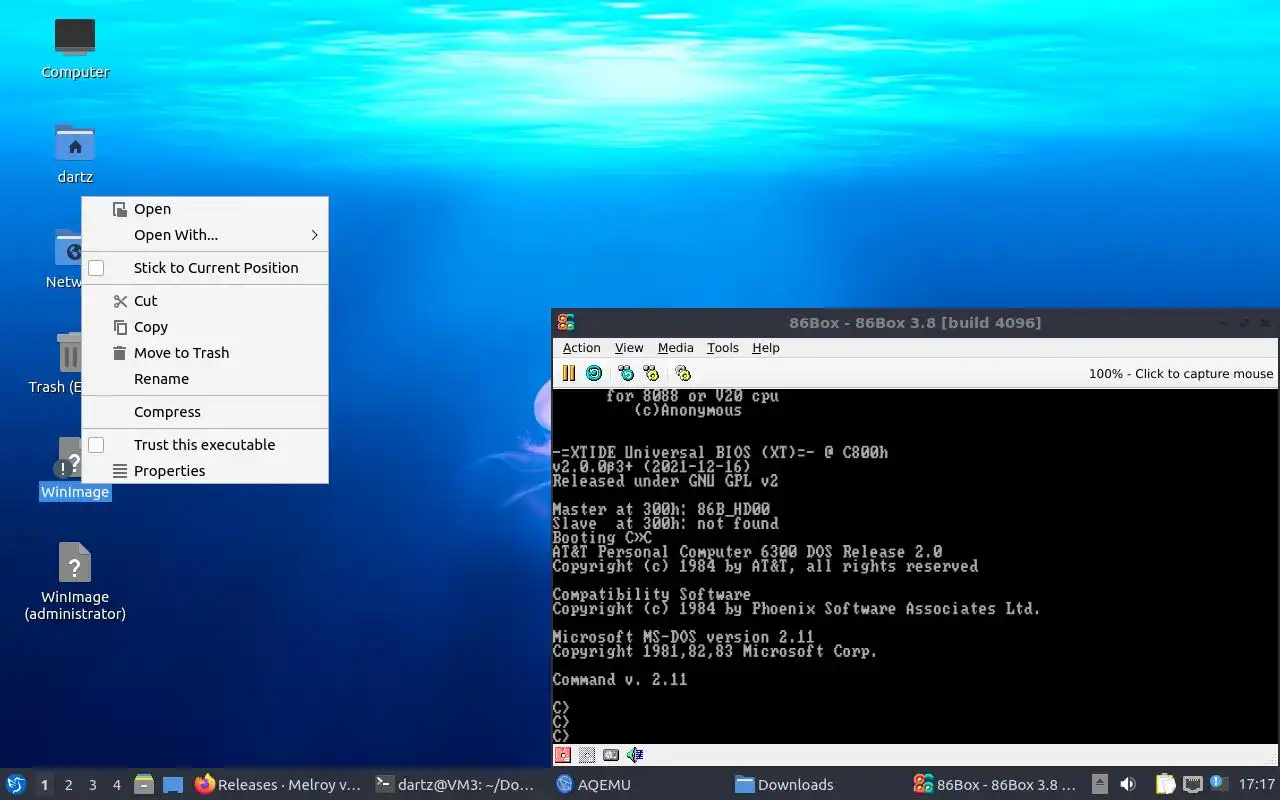This screenshot has height=800, width=1280.
Task: Open clipboard manager tray icon
Action: coord(1166,785)
